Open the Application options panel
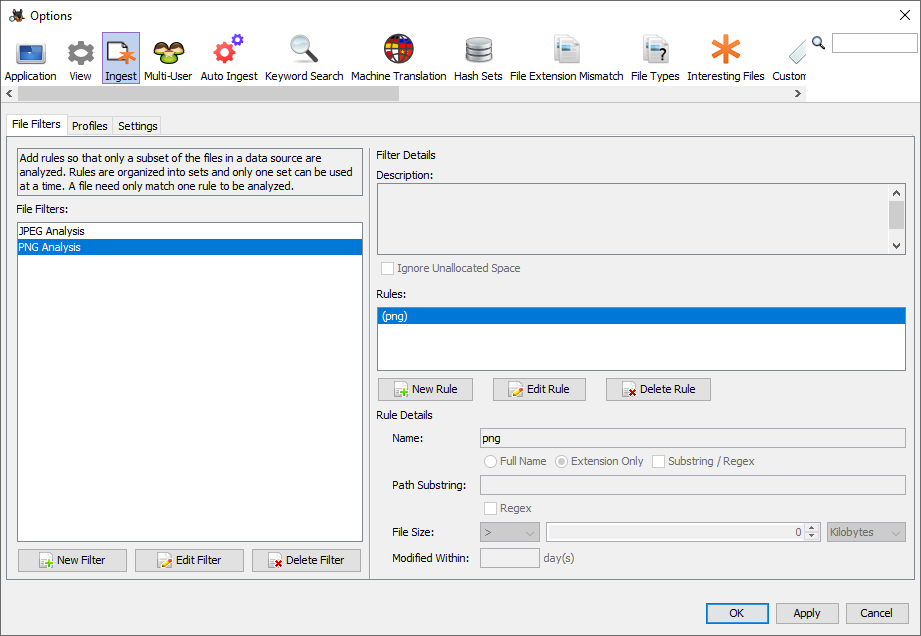This screenshot has width=921, height=636. click(30, 58)
